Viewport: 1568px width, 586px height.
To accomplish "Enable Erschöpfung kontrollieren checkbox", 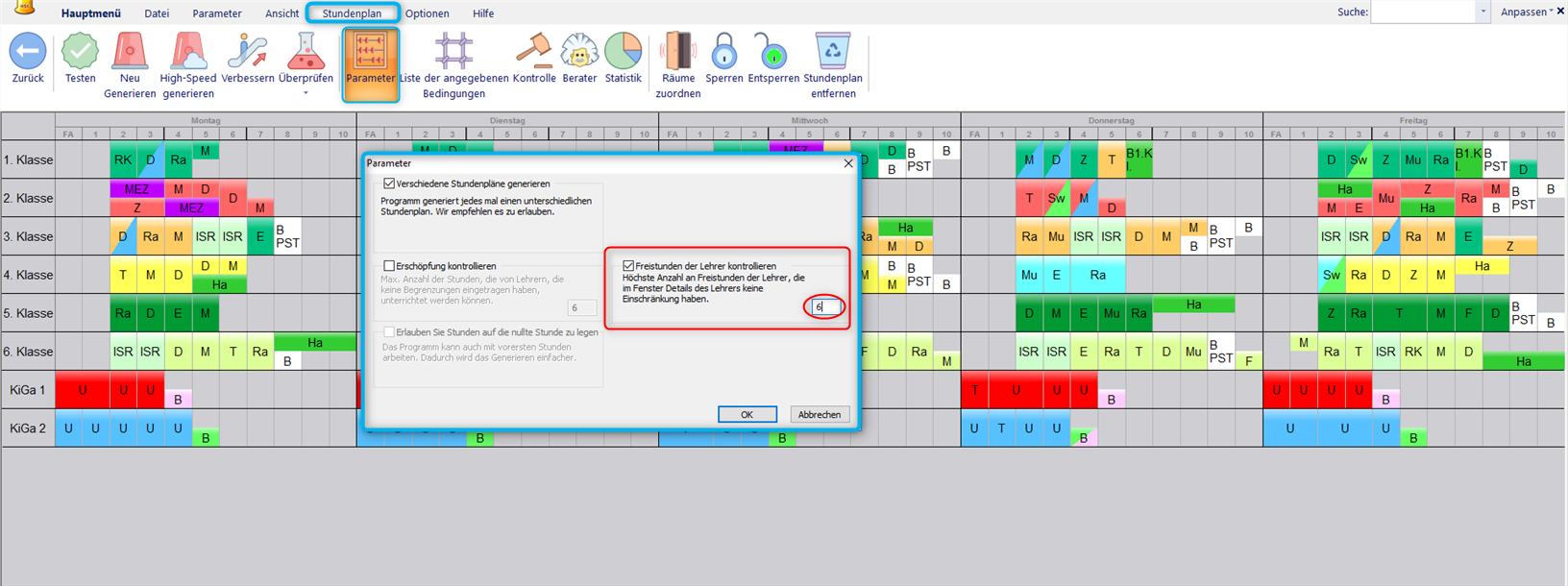I will click(x=389, y=266).
